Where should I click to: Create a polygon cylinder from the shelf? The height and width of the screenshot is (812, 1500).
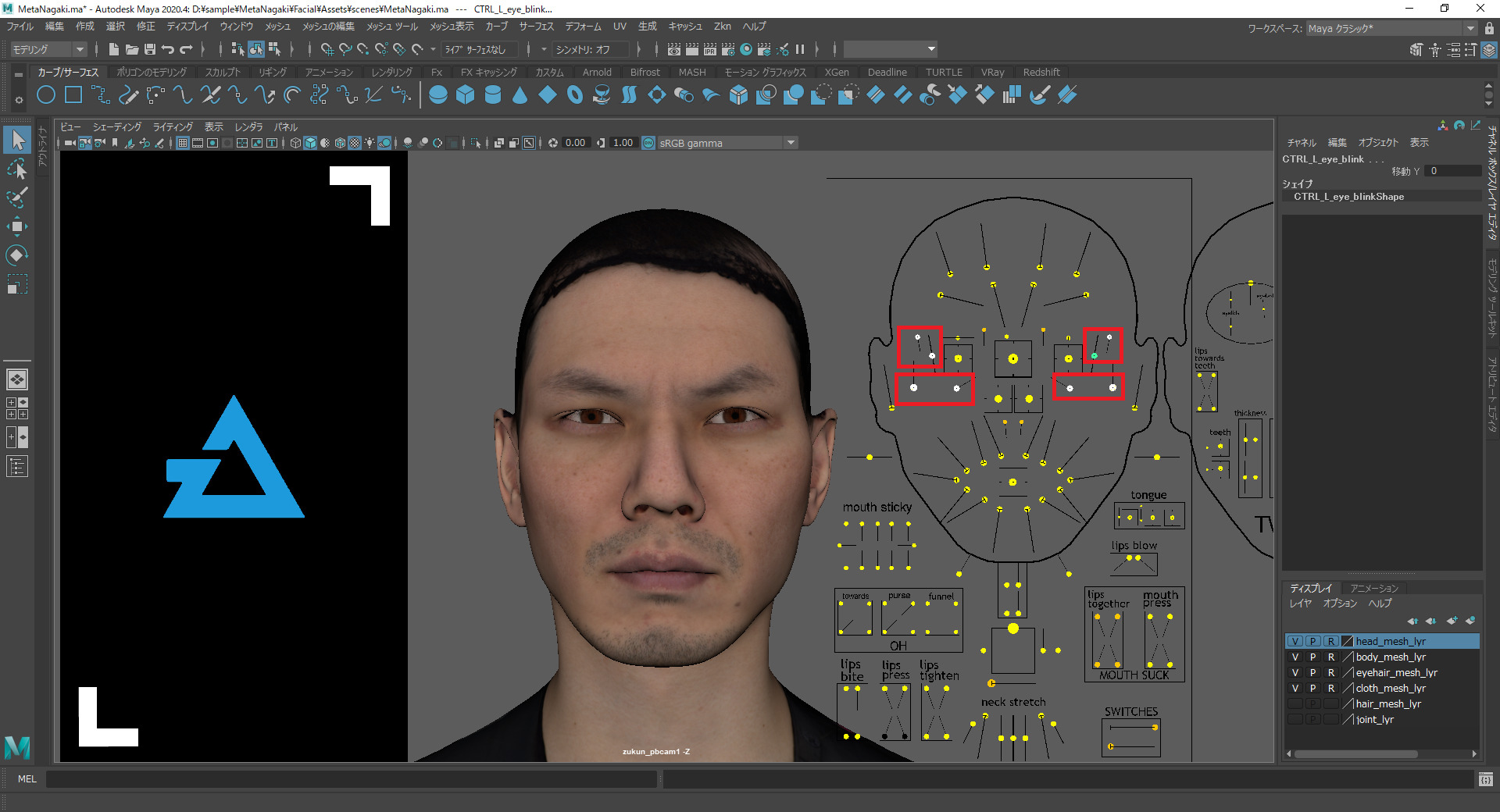click(x=493, y=95)
